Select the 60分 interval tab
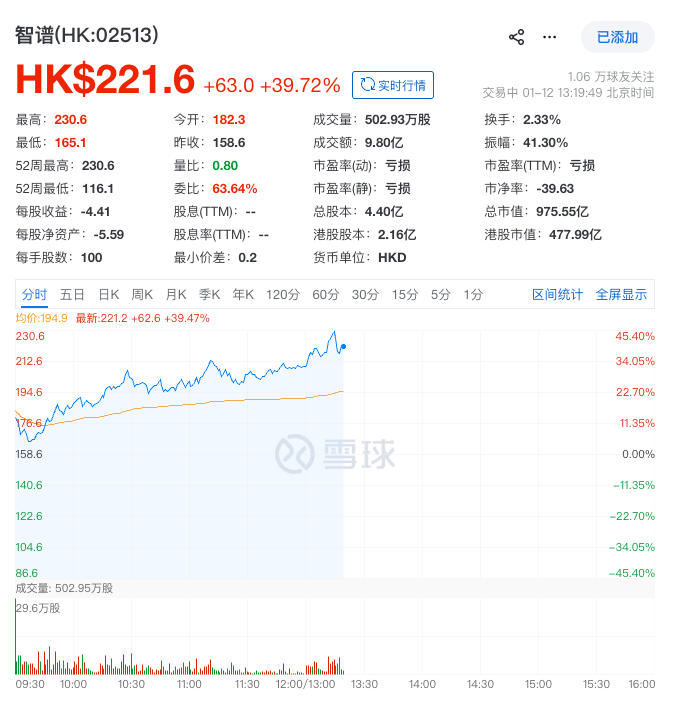Viewport: 681px width, 707px height. [x=326, y=294]
